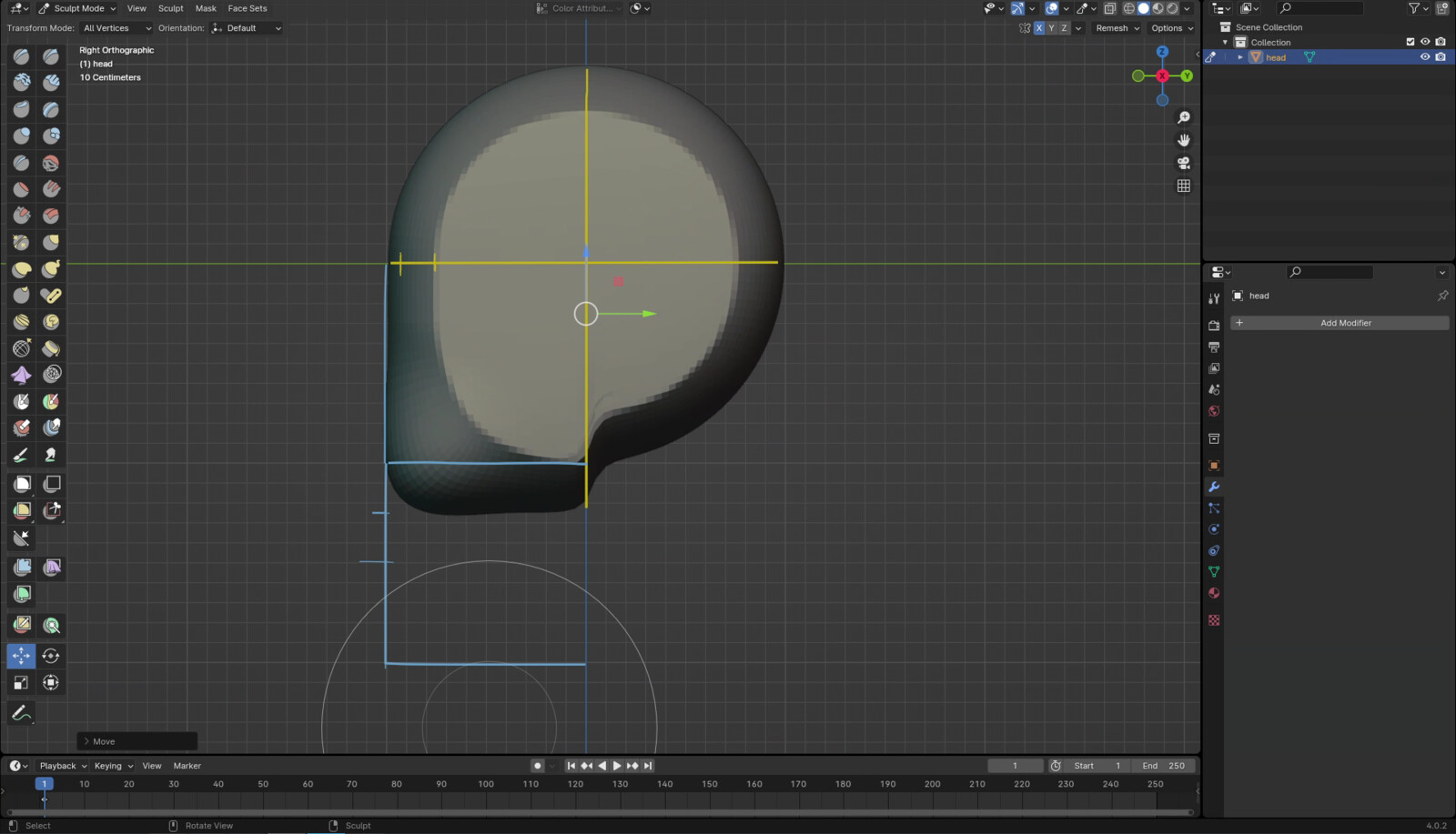Select the Flatten brush
The height and width of the screenshot is (834, 1456).
pyautogui.click(x=21, y=189)
